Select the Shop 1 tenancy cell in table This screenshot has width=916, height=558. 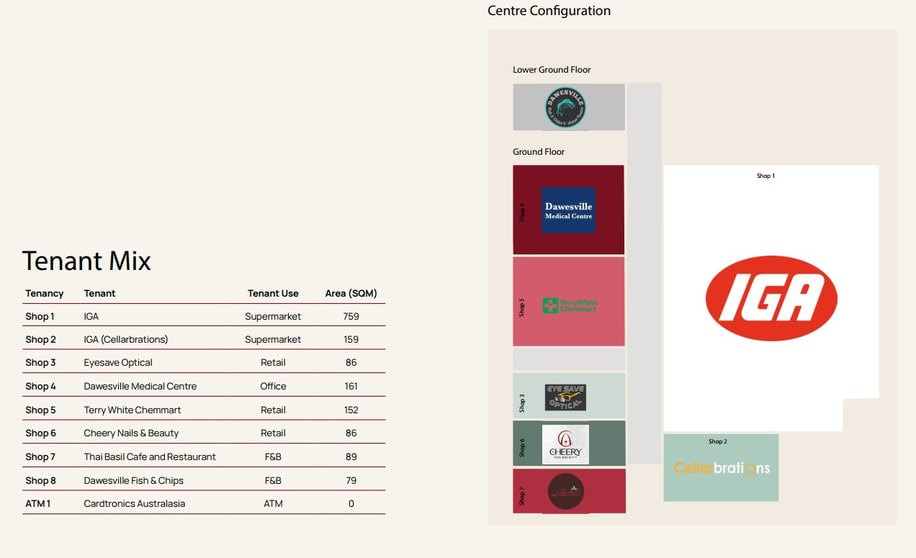[40, 316]
